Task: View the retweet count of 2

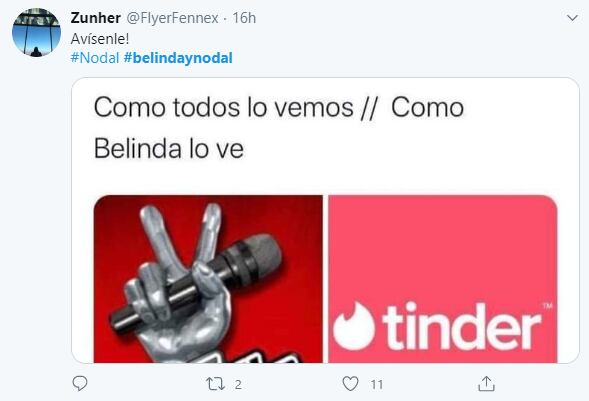Action: click(x=238, y=384)
